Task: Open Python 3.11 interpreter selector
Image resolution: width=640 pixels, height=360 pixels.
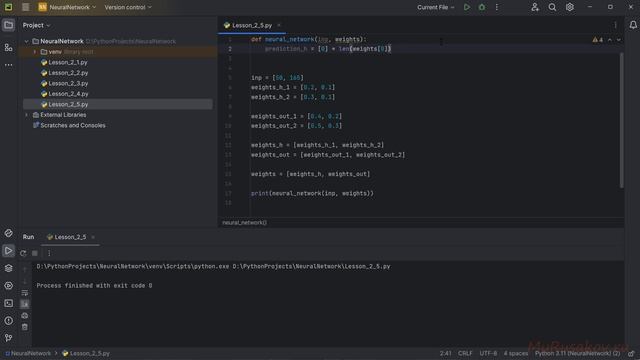Action: tap(577, 353)
